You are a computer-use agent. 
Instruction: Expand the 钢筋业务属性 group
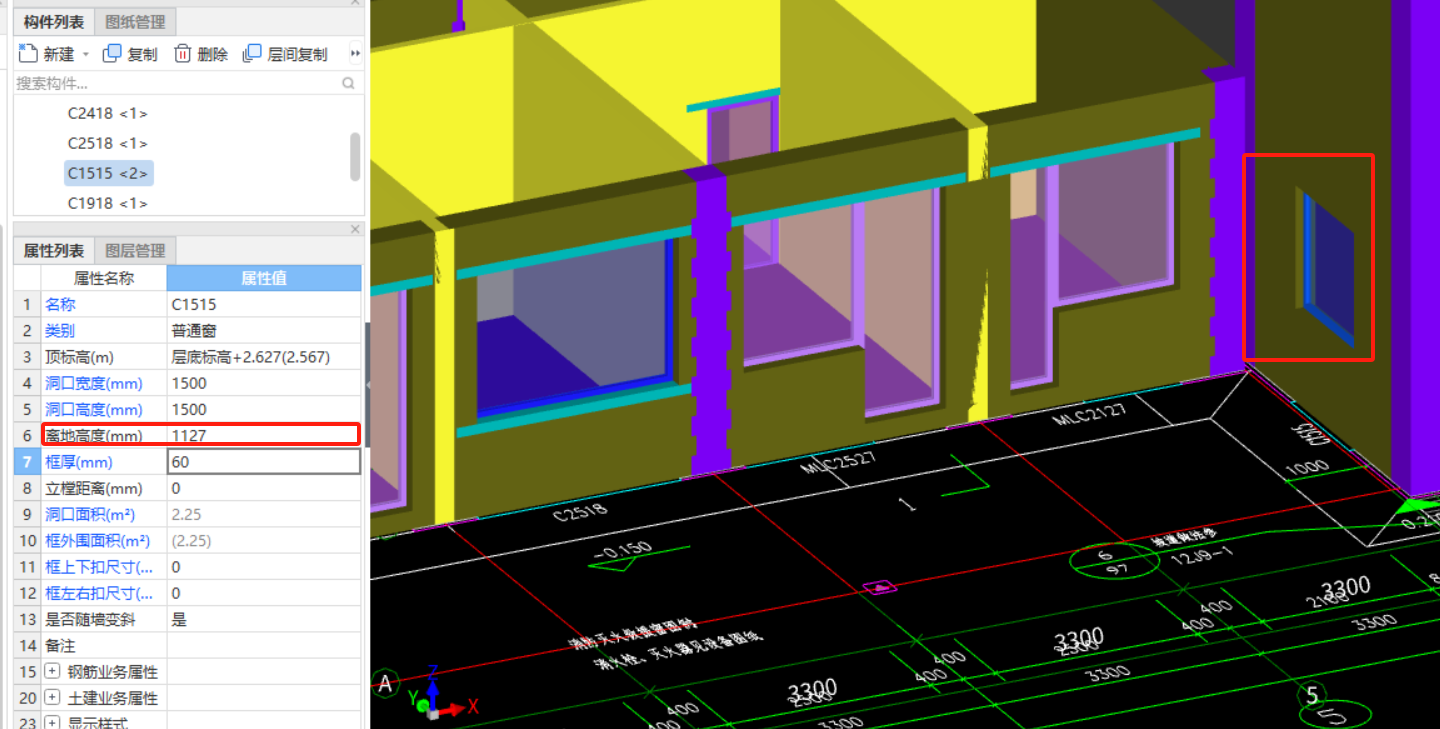click(x=52, y=672)
